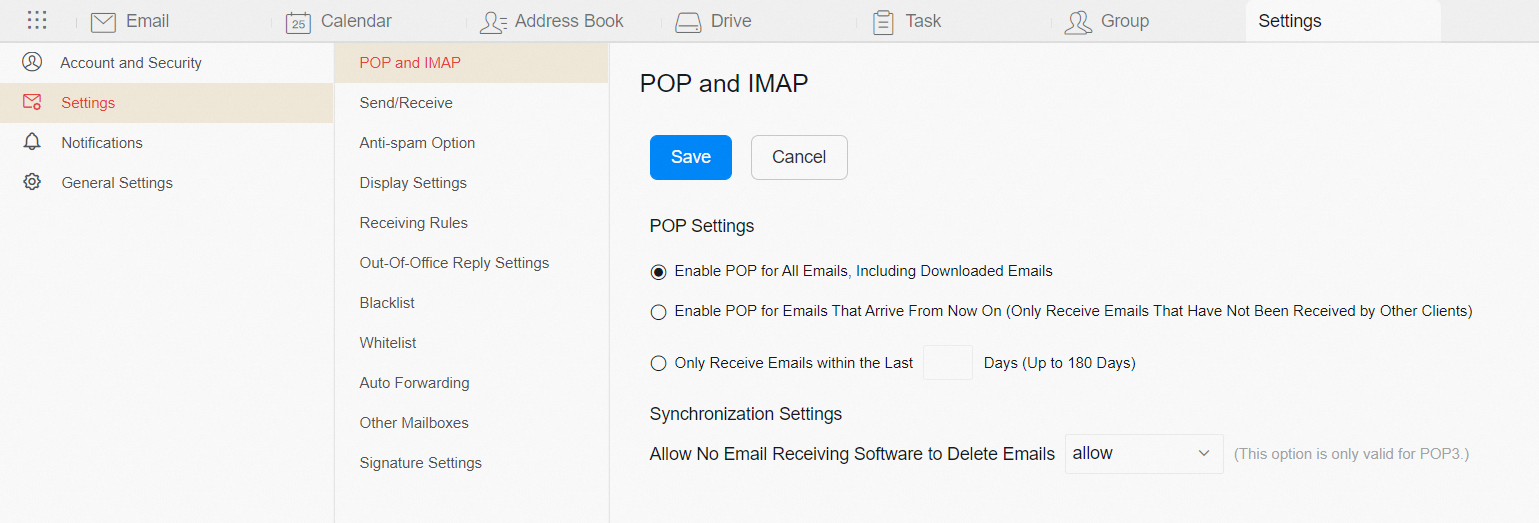Viewport: 1539px width, 523px height.
Task: Open Account and Security section
Action: tap(166, 62)
